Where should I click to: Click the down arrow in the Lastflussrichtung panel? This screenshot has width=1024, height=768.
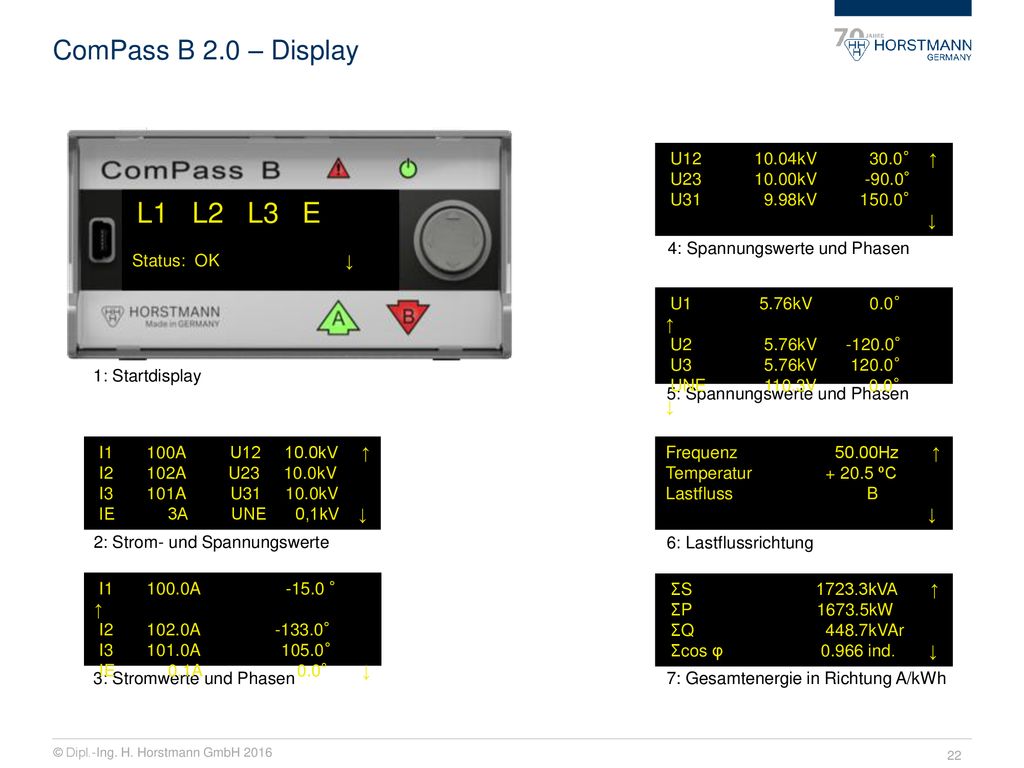coord(932,516)
